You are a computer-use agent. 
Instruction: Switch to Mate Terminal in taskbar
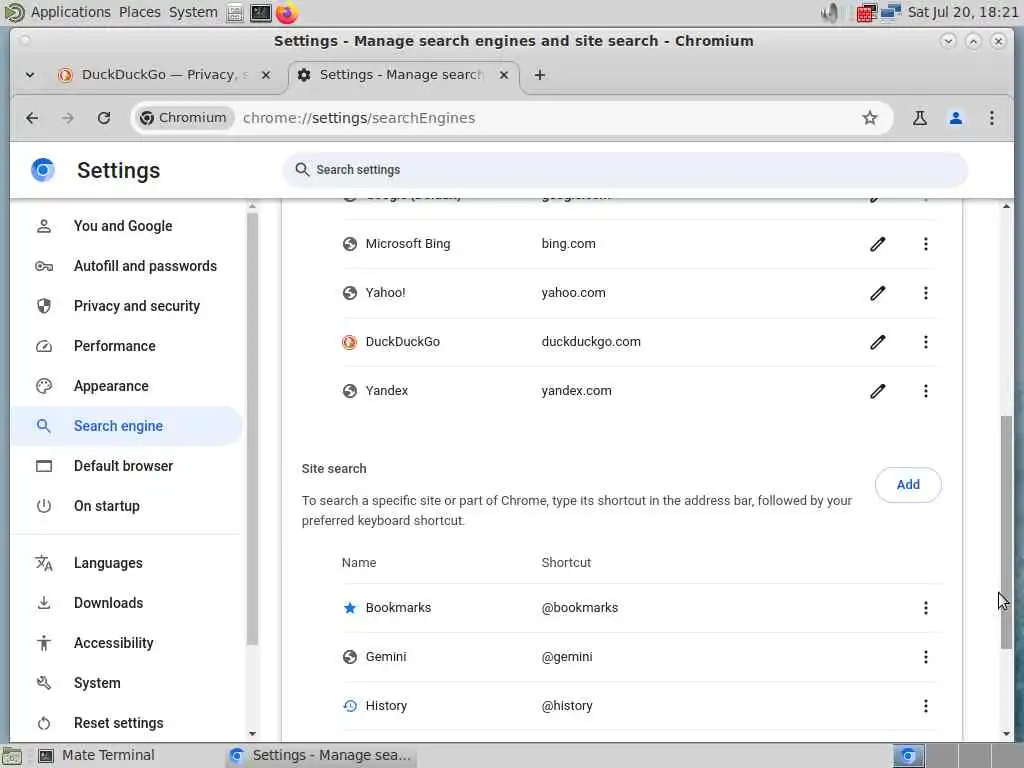(97, 756)
